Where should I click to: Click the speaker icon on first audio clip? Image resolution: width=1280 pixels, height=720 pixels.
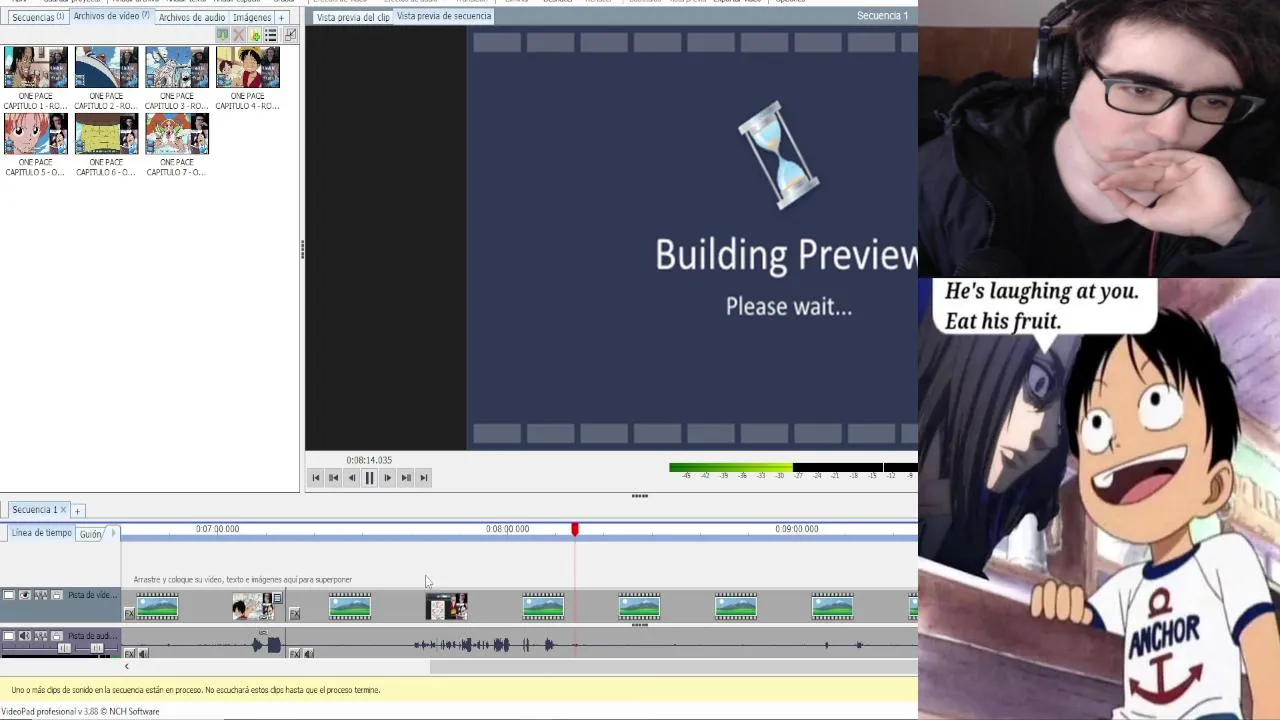pyautogui.click(x=143, y=654)
